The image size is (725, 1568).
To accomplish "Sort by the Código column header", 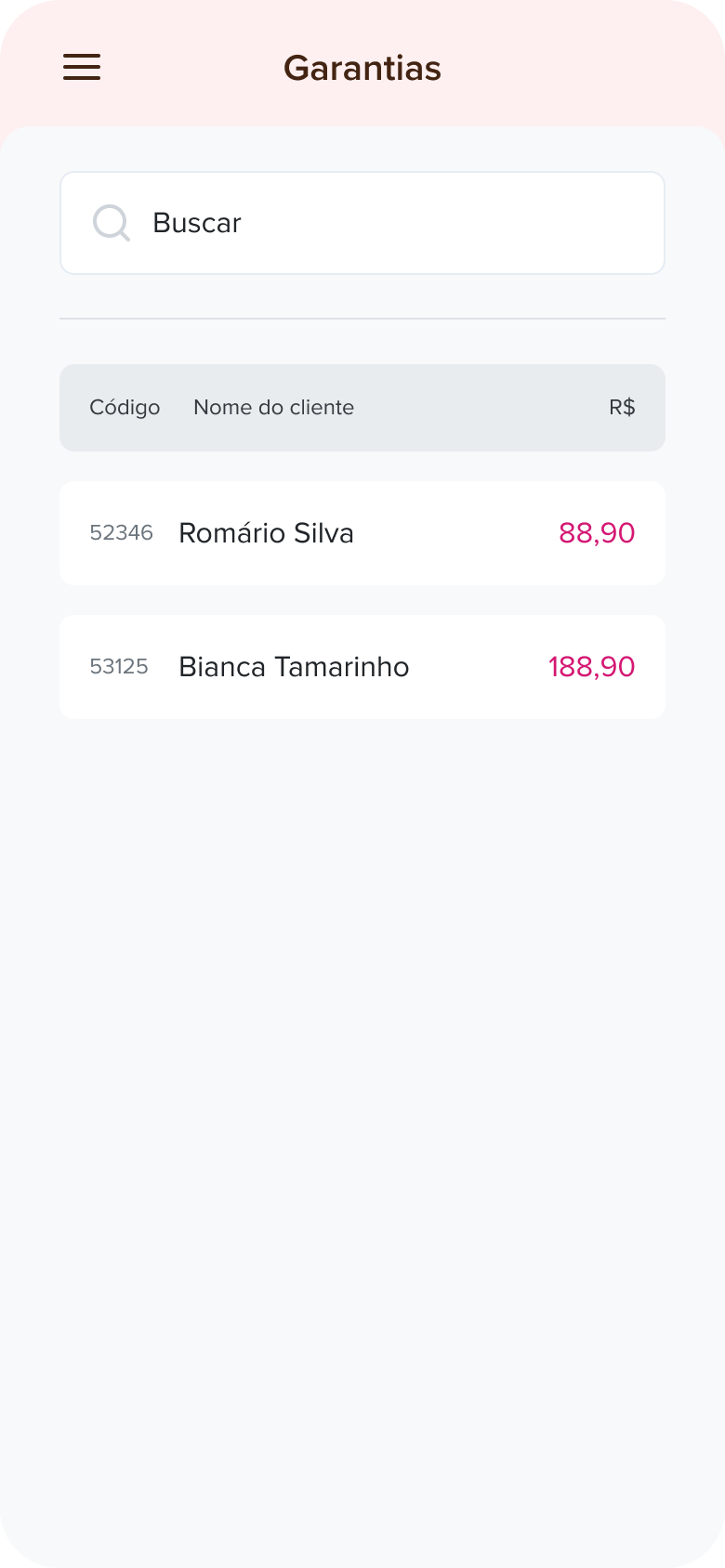I will [x=125, y=408].
